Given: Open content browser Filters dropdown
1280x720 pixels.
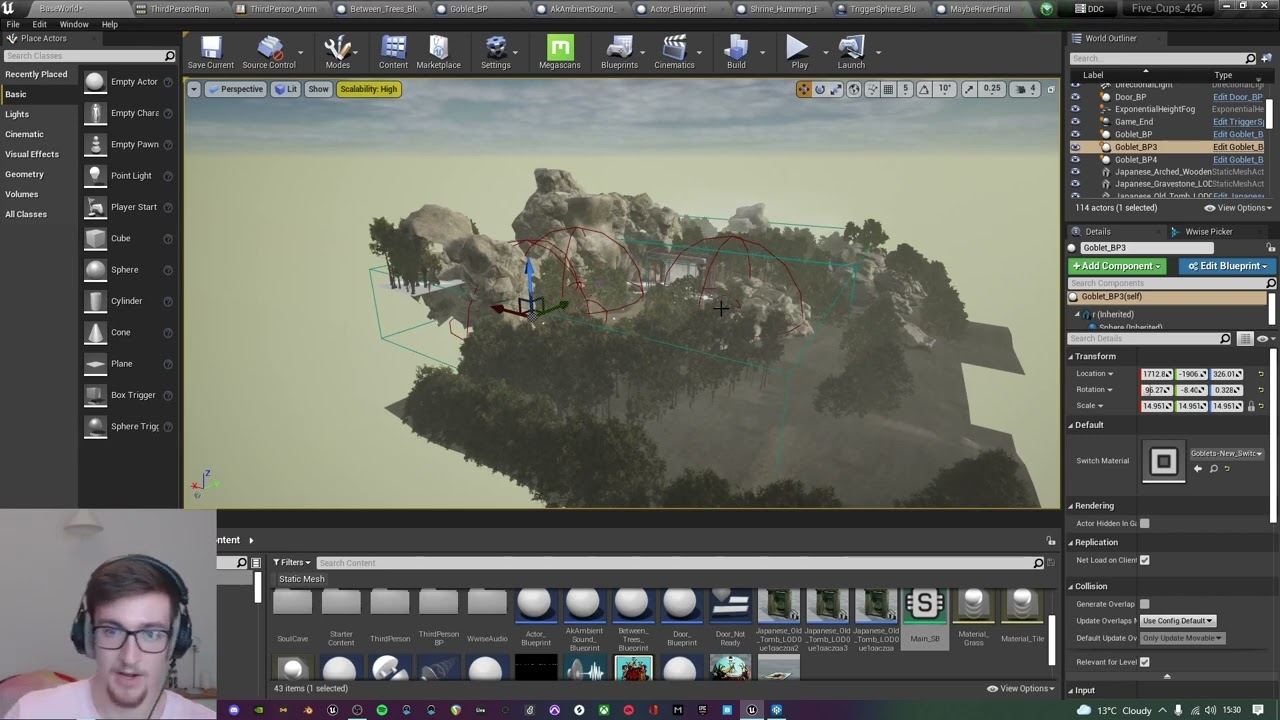Looking at the screenshot, I should (x=291, y=562).
